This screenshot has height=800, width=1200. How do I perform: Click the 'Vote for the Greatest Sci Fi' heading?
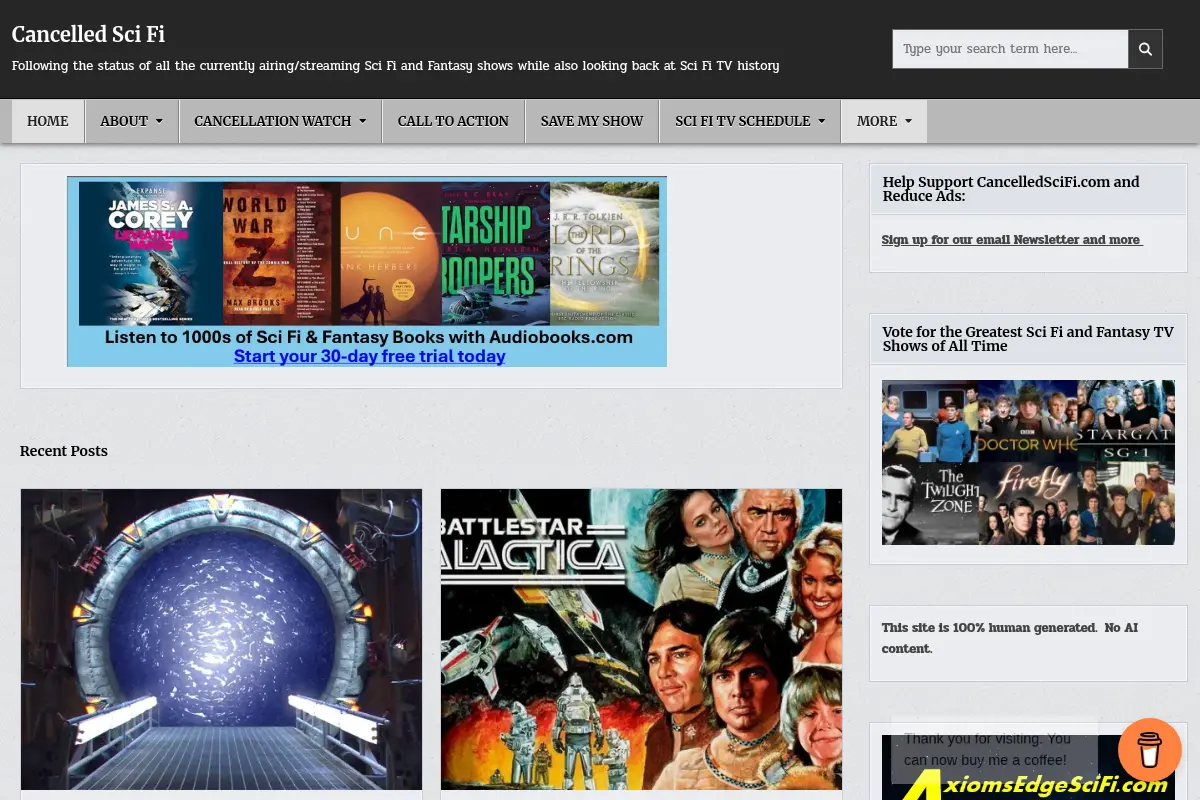tap(1028, 339)
